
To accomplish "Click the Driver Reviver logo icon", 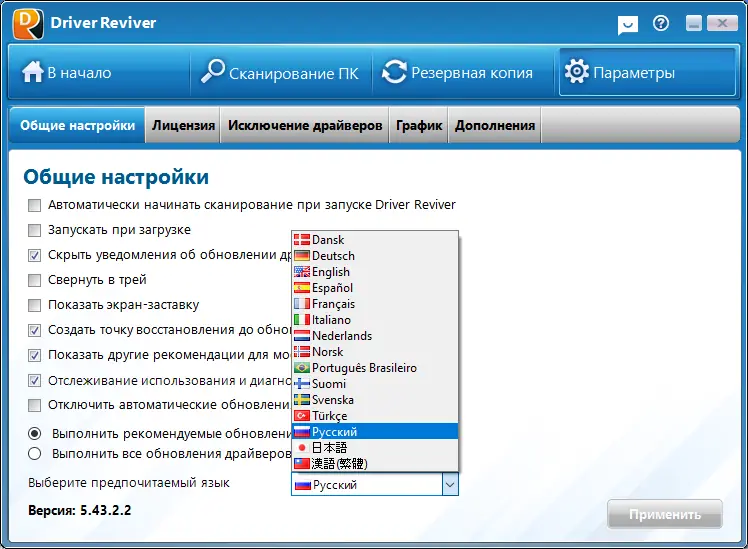I will 28,24.
